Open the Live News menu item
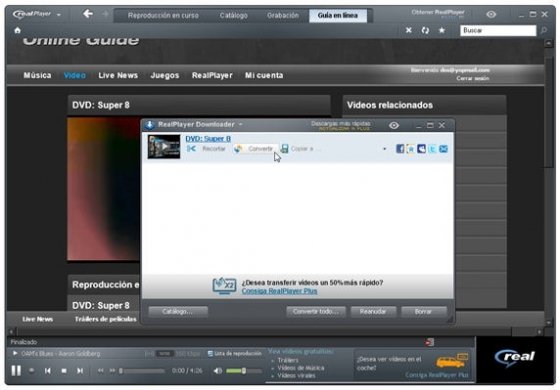This screenshot has height=390, width=560. coord(118,75)
